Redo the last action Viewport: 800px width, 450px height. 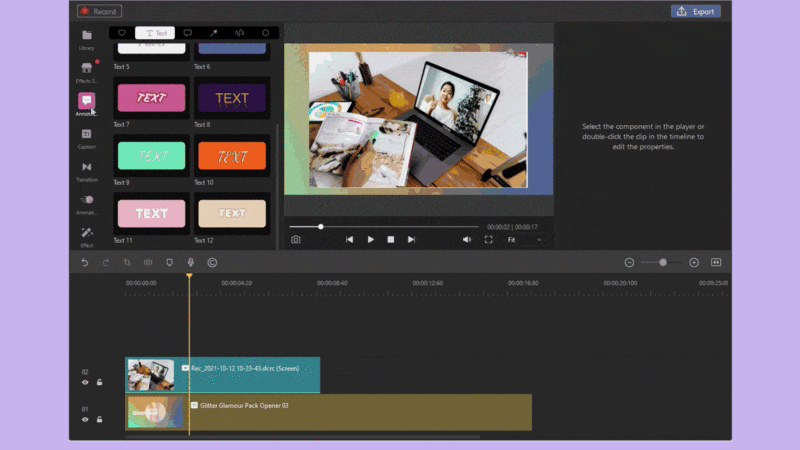106,262
